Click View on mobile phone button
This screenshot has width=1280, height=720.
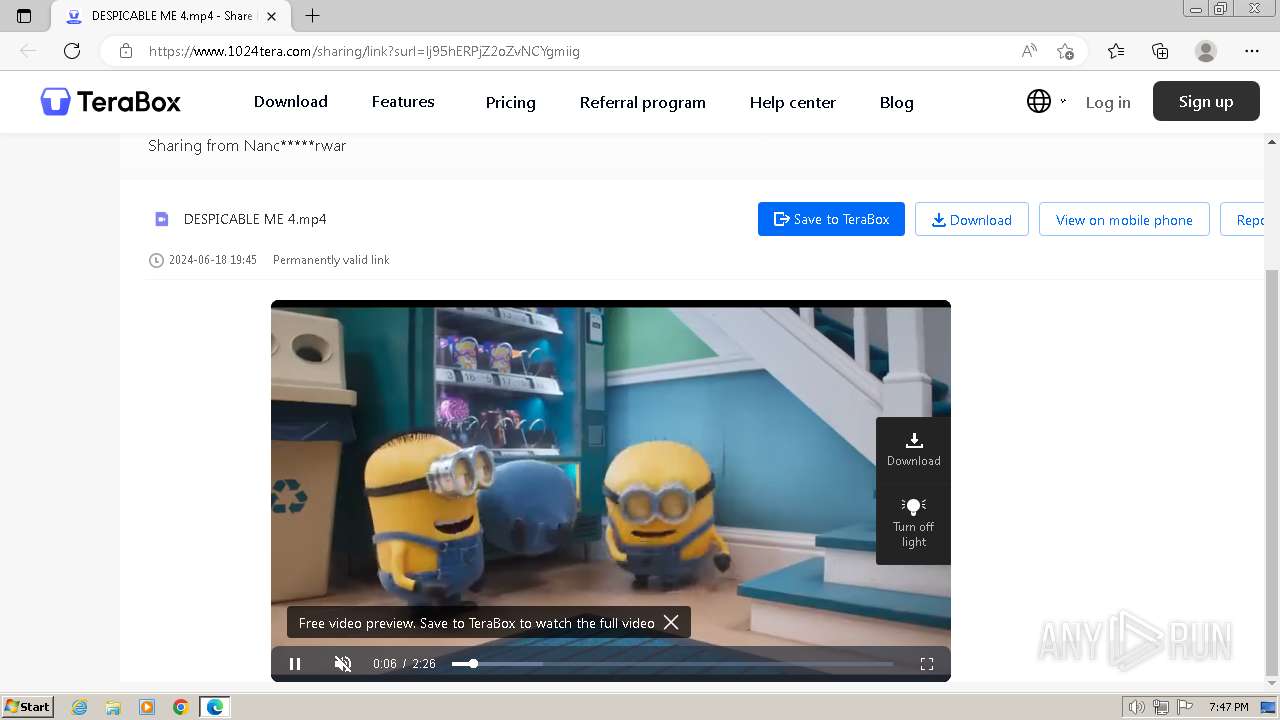pos(1124,219)
